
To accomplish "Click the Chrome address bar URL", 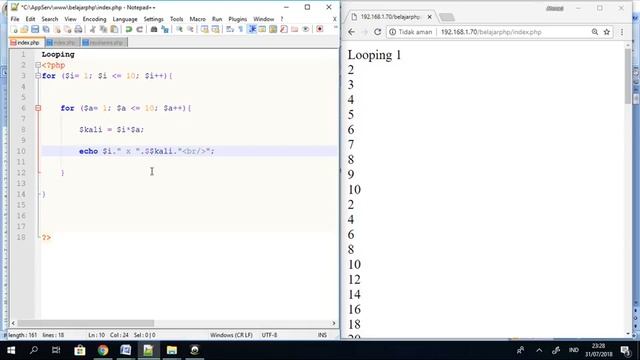I will pyautogui.click(x=491, y=32).
